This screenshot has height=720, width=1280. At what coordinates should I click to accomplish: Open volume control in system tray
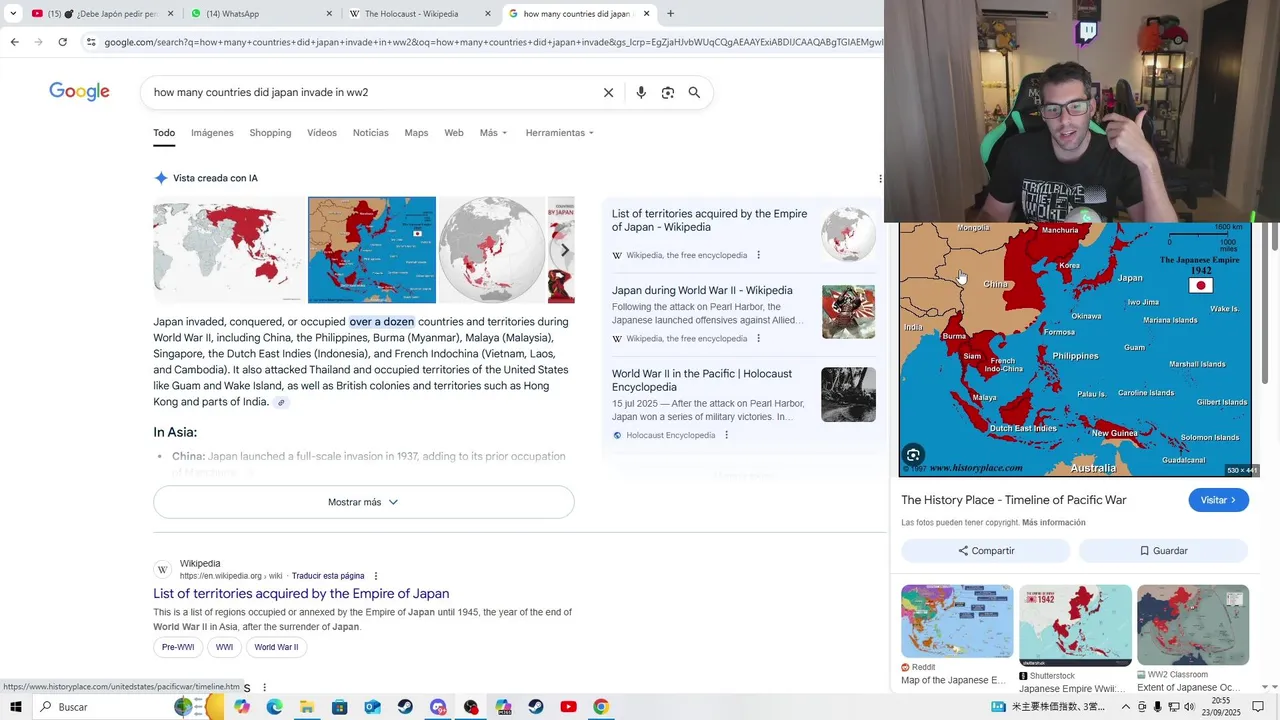pos(1189,707)
